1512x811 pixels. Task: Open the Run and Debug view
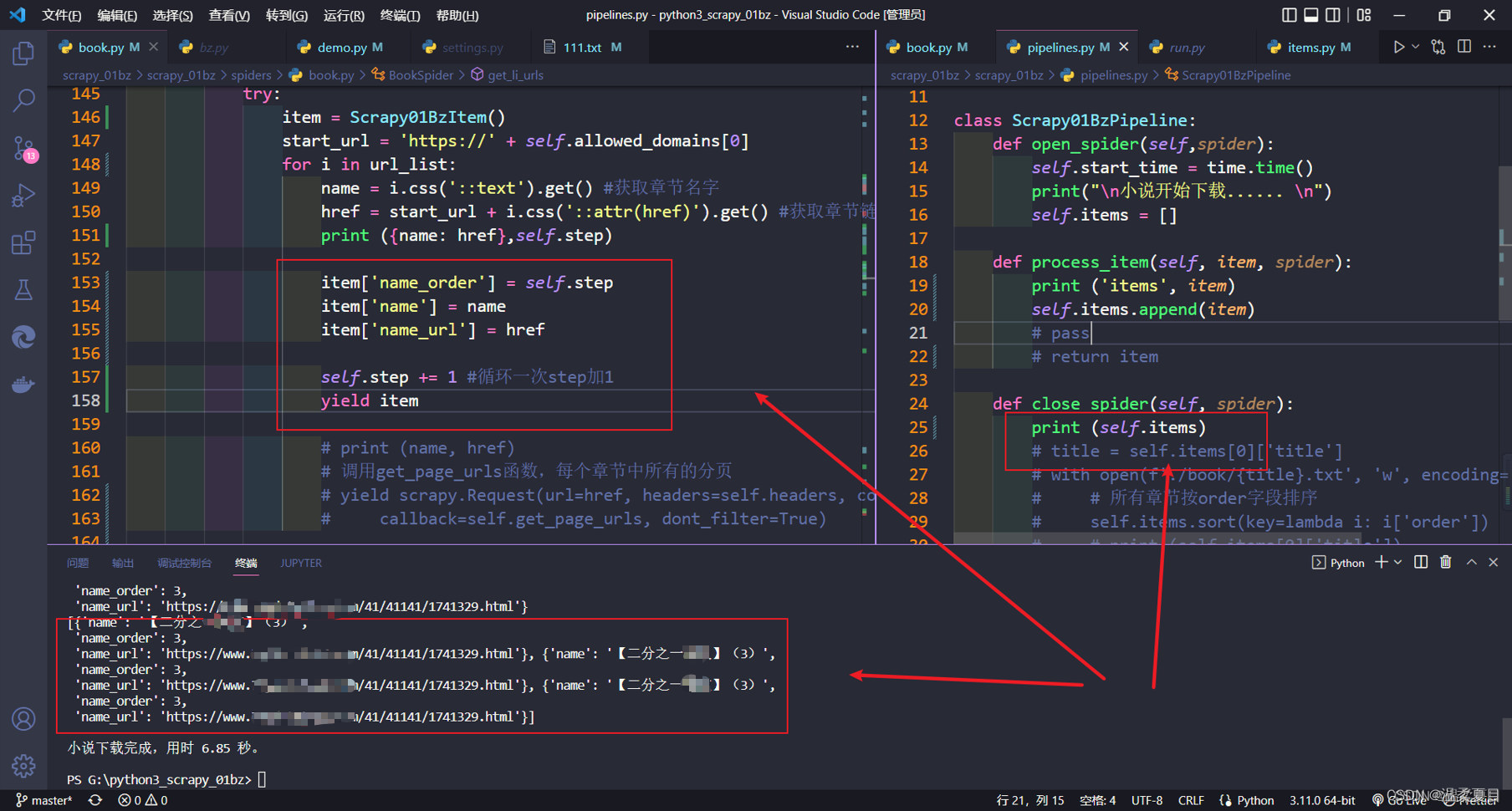[x=23, y=196]
